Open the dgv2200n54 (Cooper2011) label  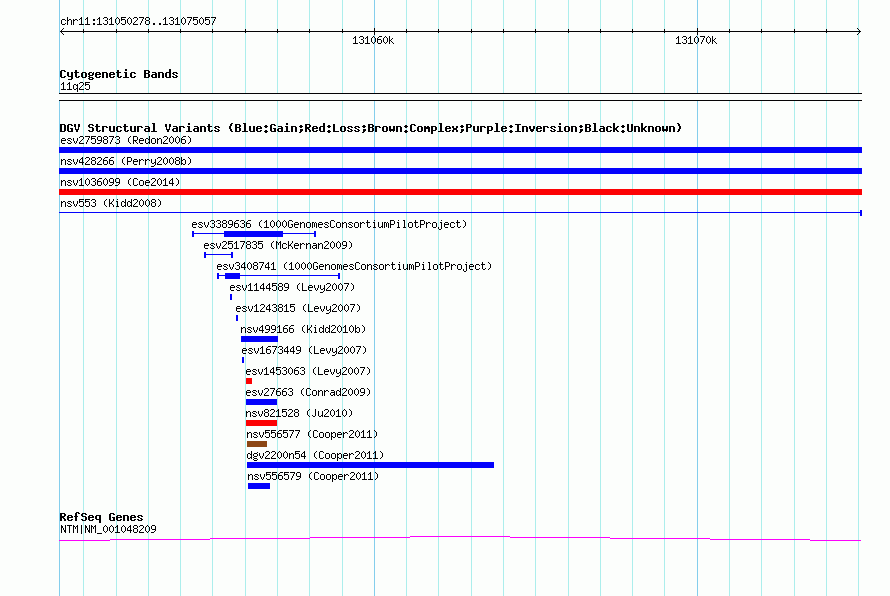pyautogui.click(x=315, y=455)
